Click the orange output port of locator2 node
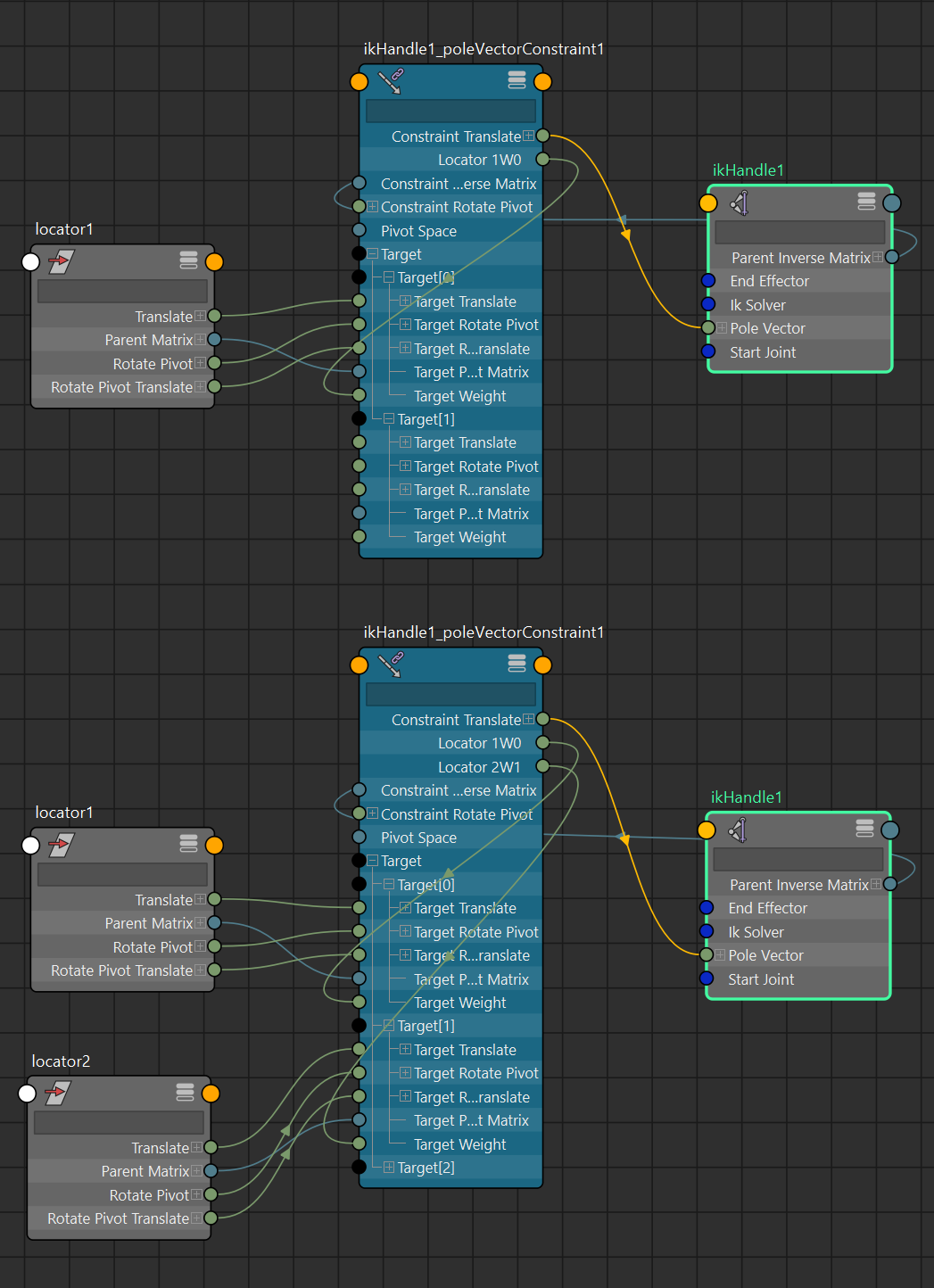The width and height of the screenshot is (934, 1288). click(x=211, y=1094)
